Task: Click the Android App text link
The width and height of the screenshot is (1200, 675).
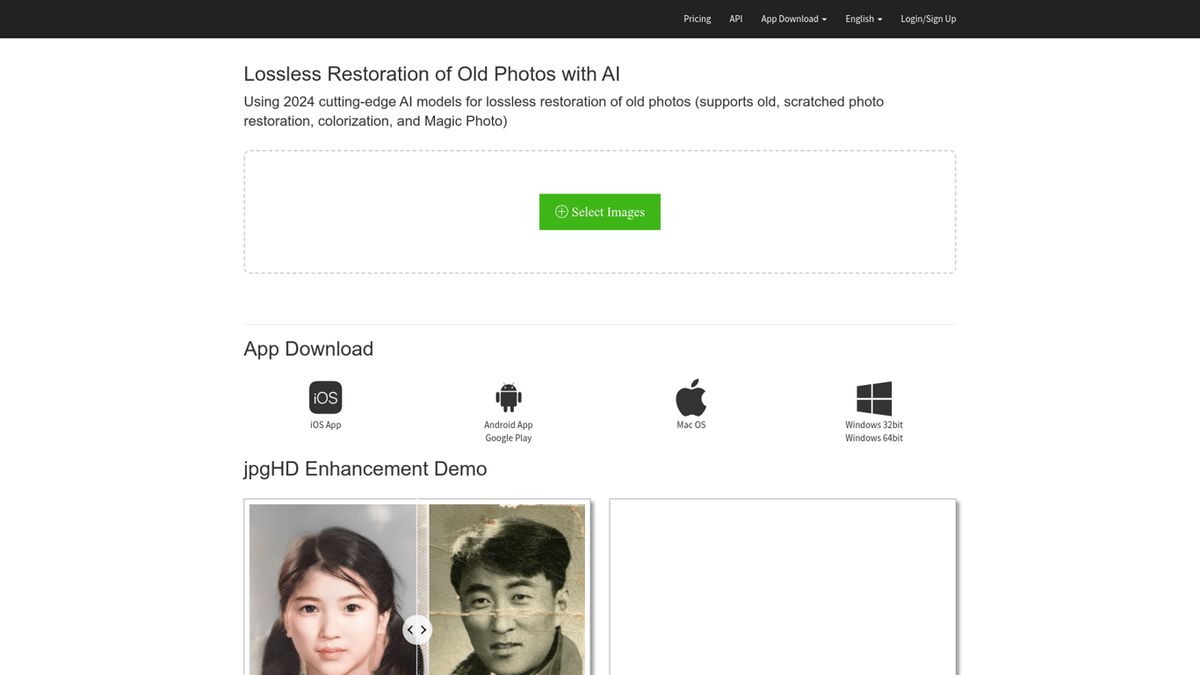Action: [x=508, y=425]
